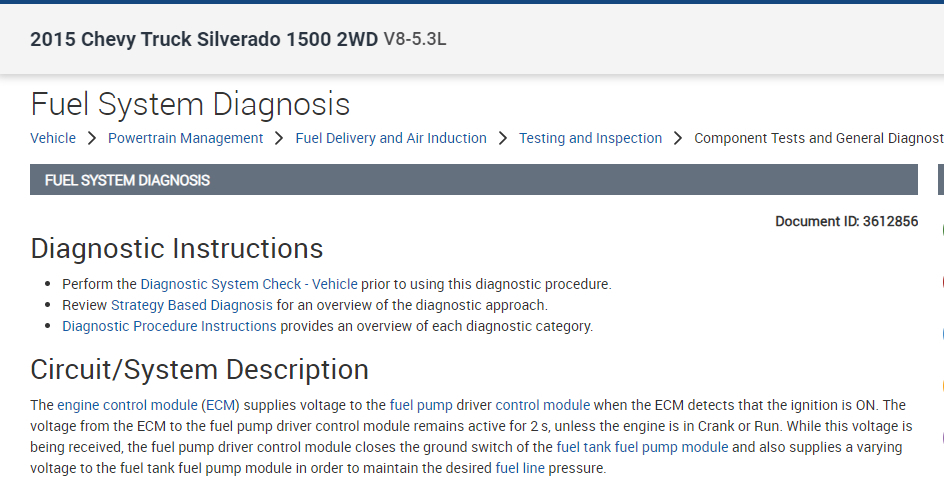This screenshot has height=494, width=944.
Task: Click the fuel line link
Action: pos(520,468)
